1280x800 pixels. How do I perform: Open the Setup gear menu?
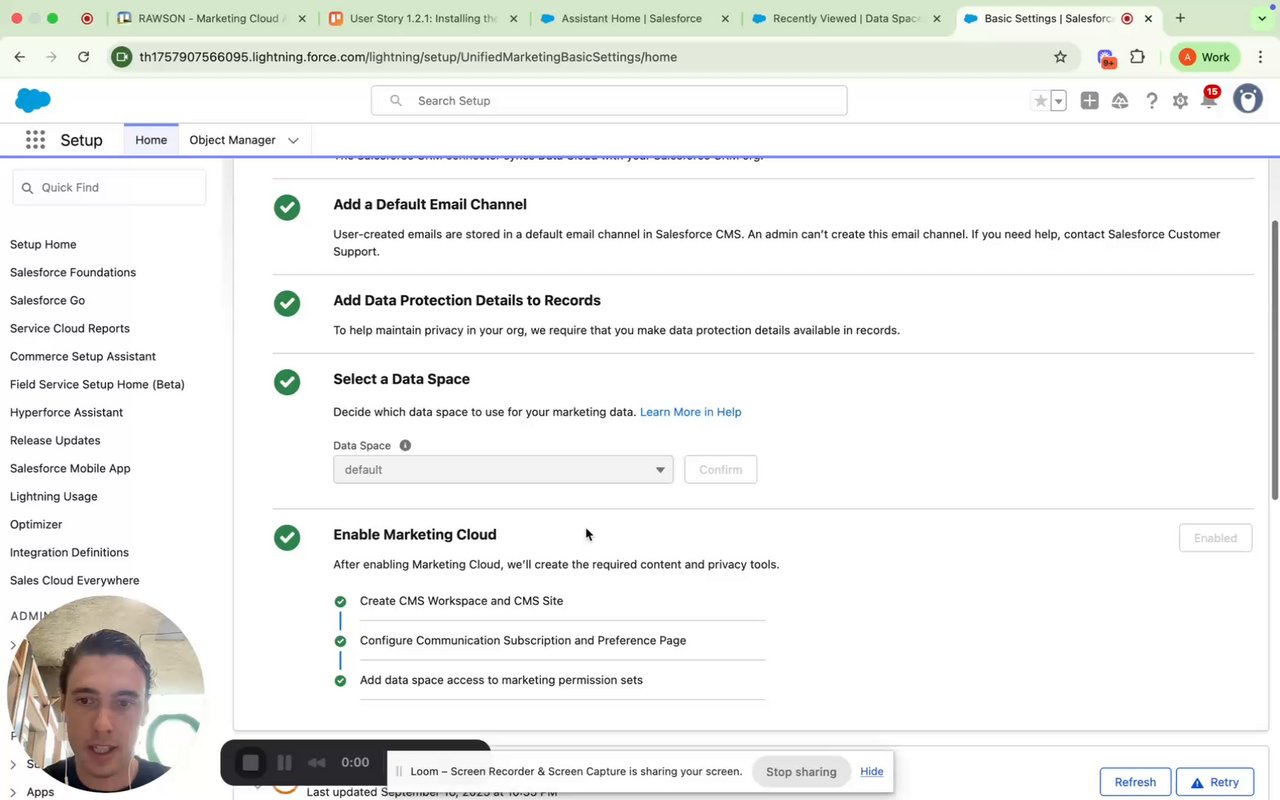1180,101
